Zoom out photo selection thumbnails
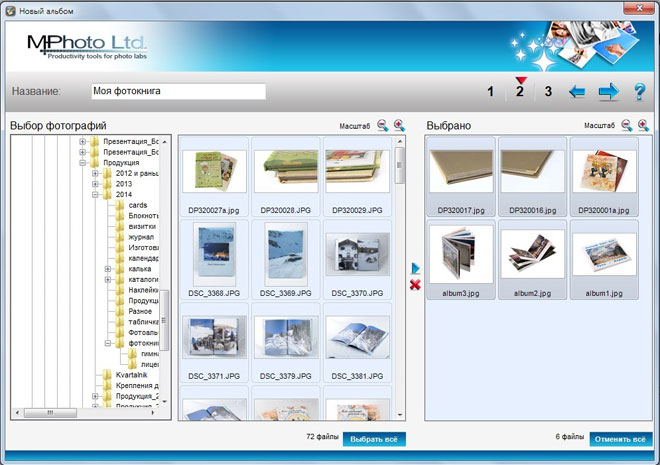 382,125
